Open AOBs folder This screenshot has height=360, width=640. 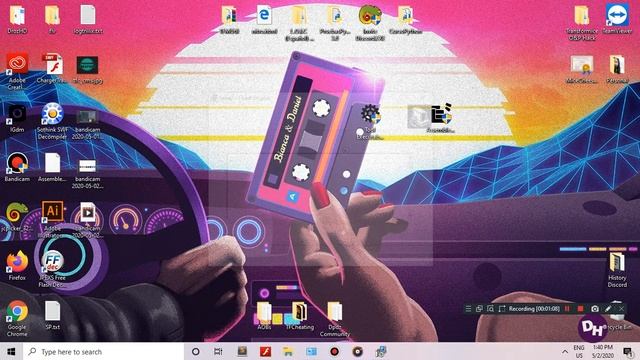[264, 316]
